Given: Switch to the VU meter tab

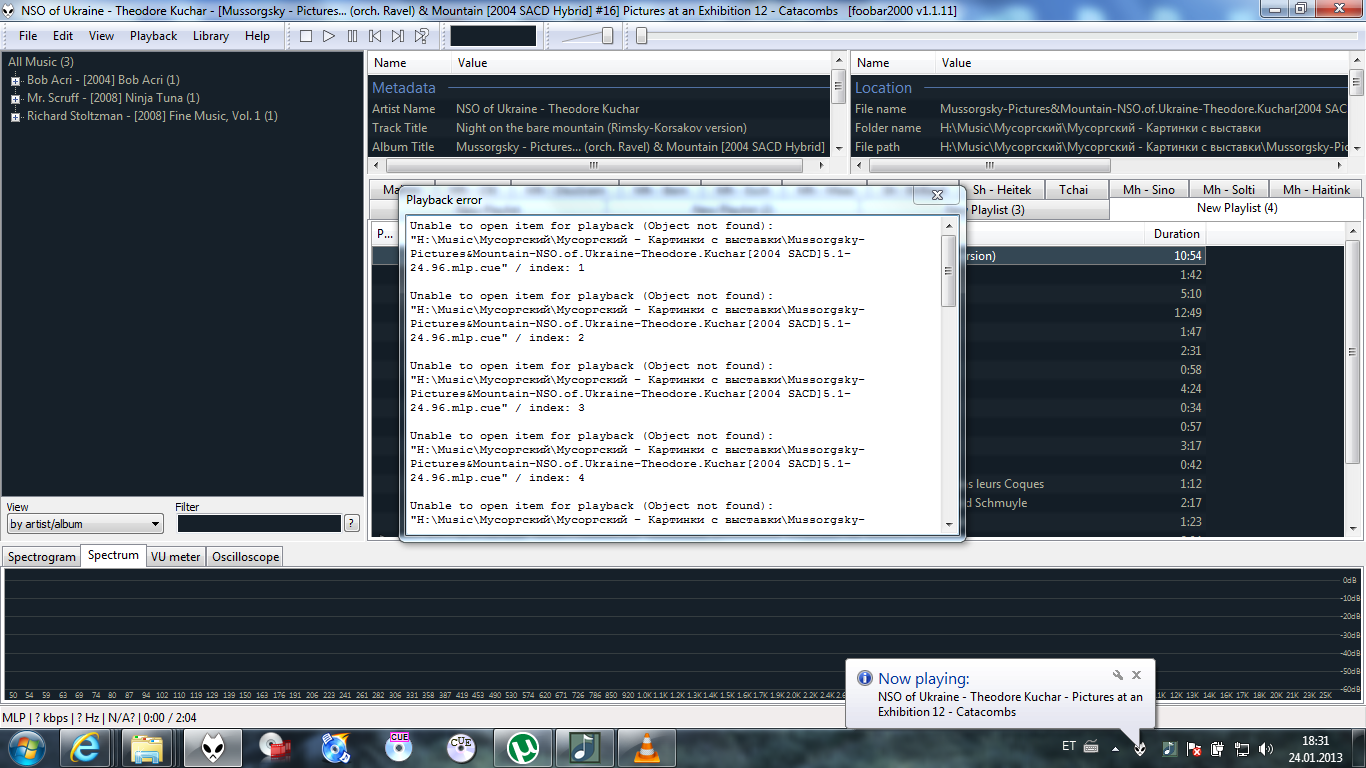Looking at the screenshot, I should tap(176, 557).
